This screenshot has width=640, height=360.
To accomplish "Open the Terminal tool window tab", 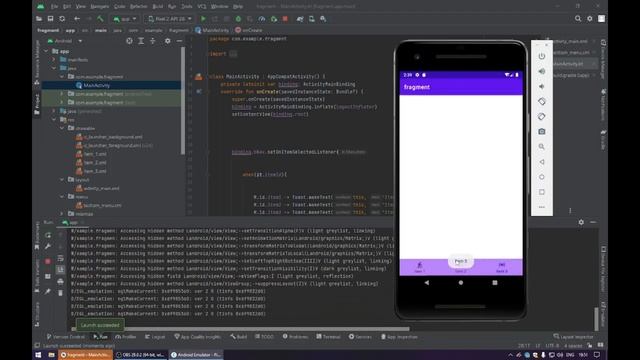I will tap(328, 337).
